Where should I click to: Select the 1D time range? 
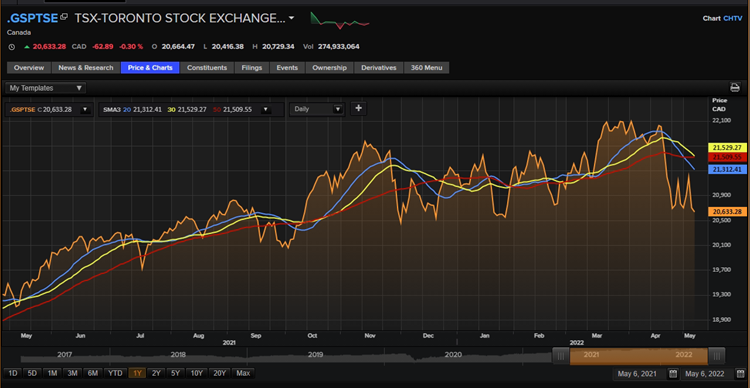tap(12, 373)
